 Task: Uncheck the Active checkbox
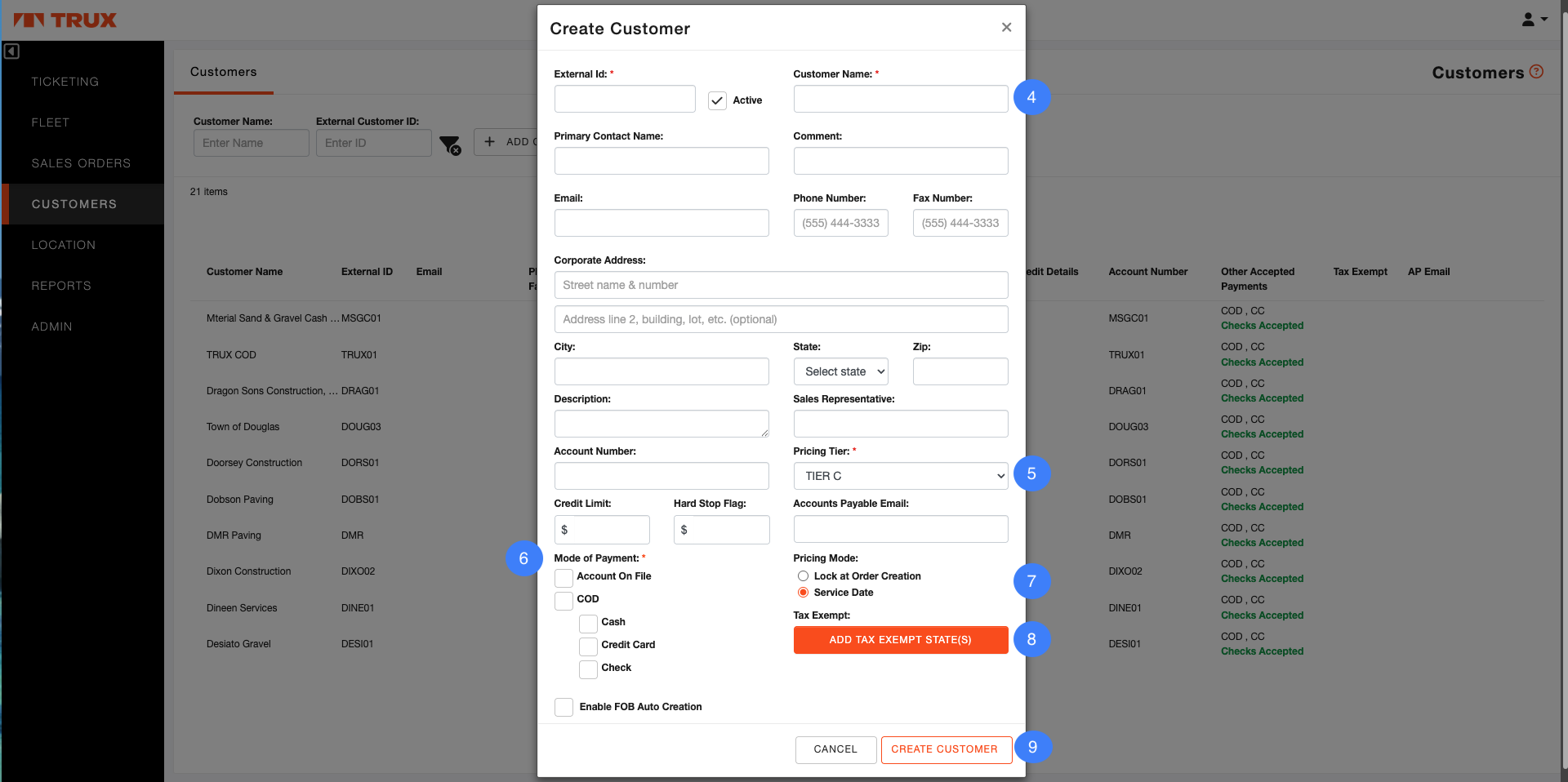717,100
